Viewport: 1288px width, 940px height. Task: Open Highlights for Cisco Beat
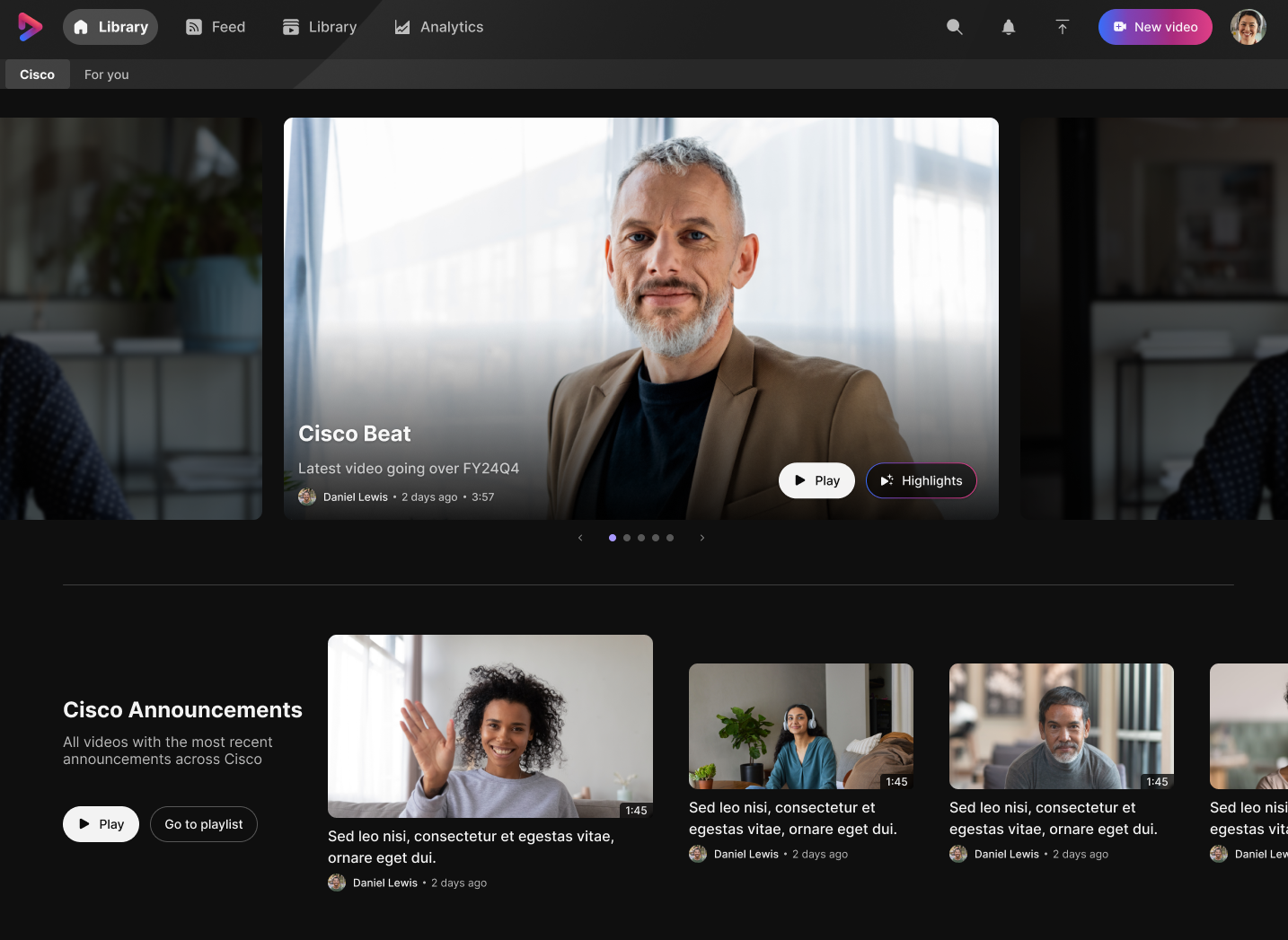922,480
